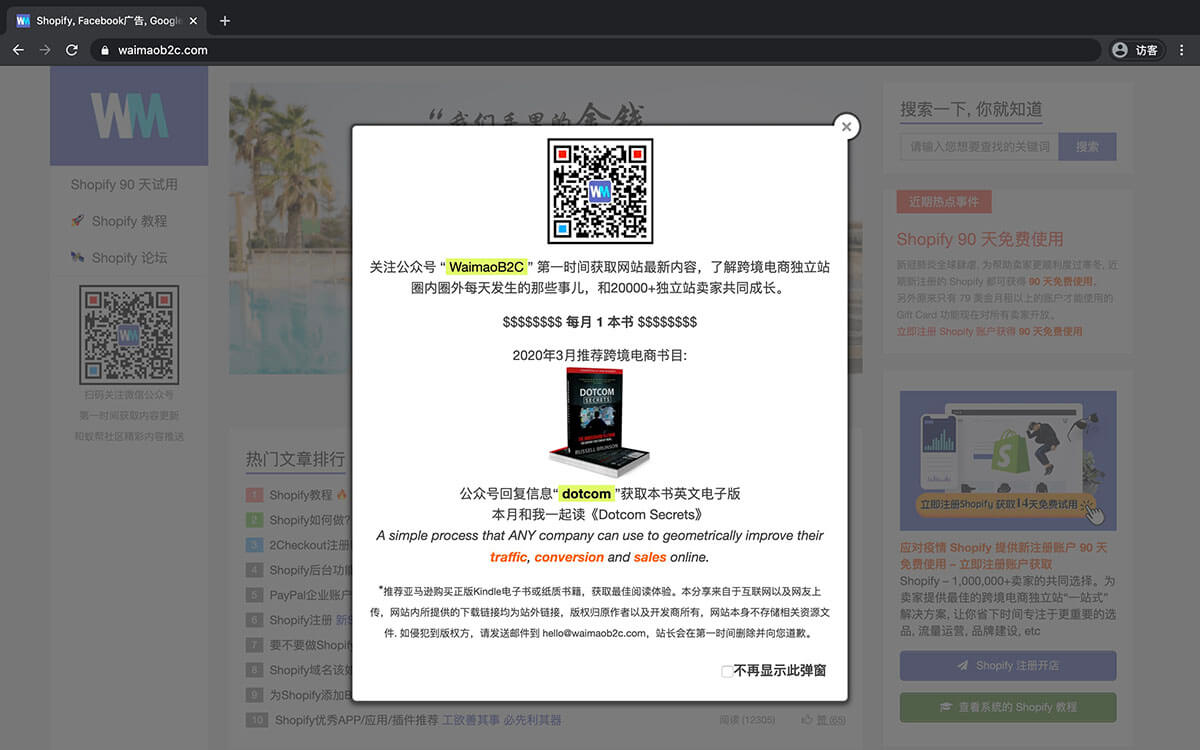Open article Shopify如何做? in ranking

tap(310, 520)
